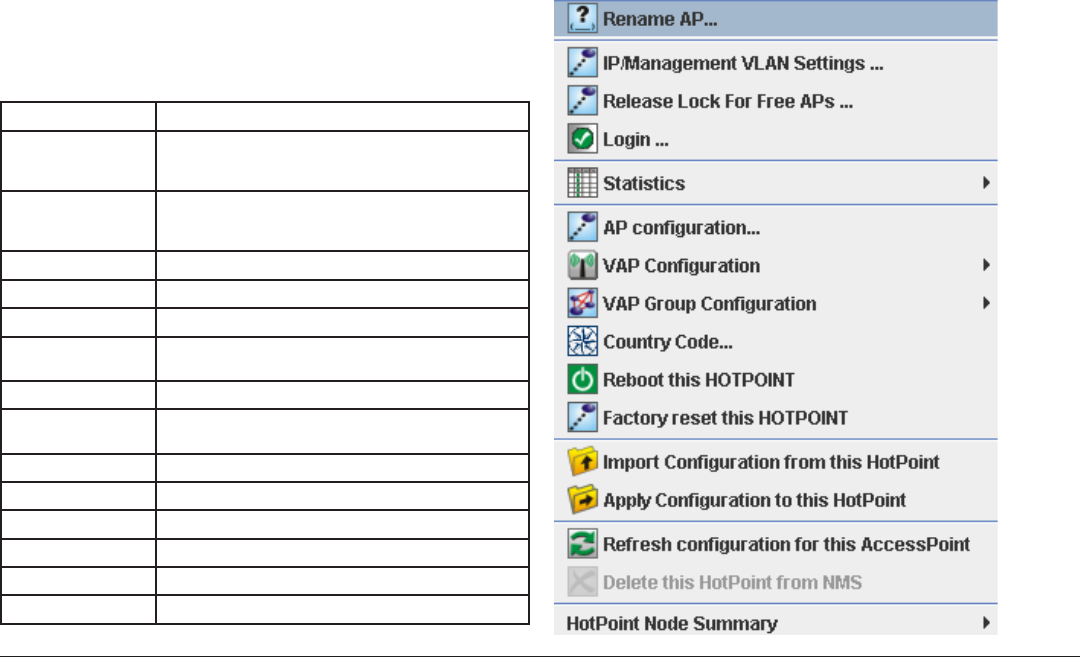Click the Country Code globe icon
This screenshot has width=1080, height=657.
pos(582,341)
